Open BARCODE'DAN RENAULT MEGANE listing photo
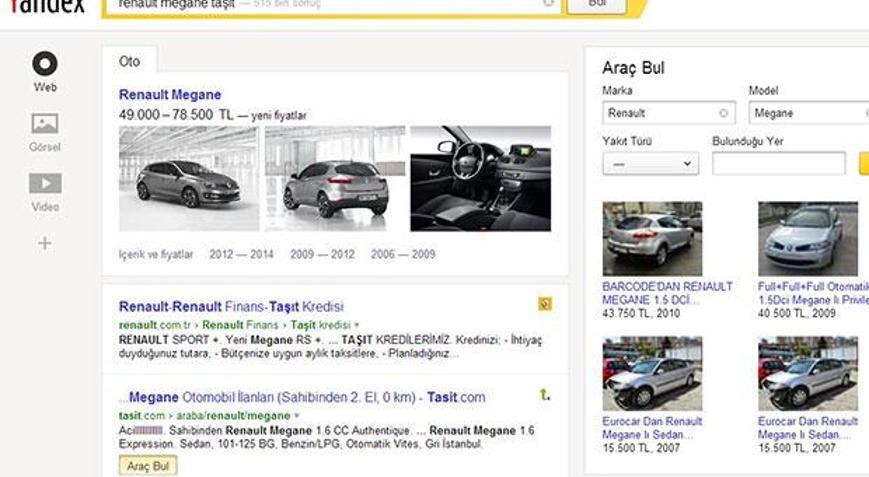The width and height of the screenshot is (869, 477). [652, 238]
